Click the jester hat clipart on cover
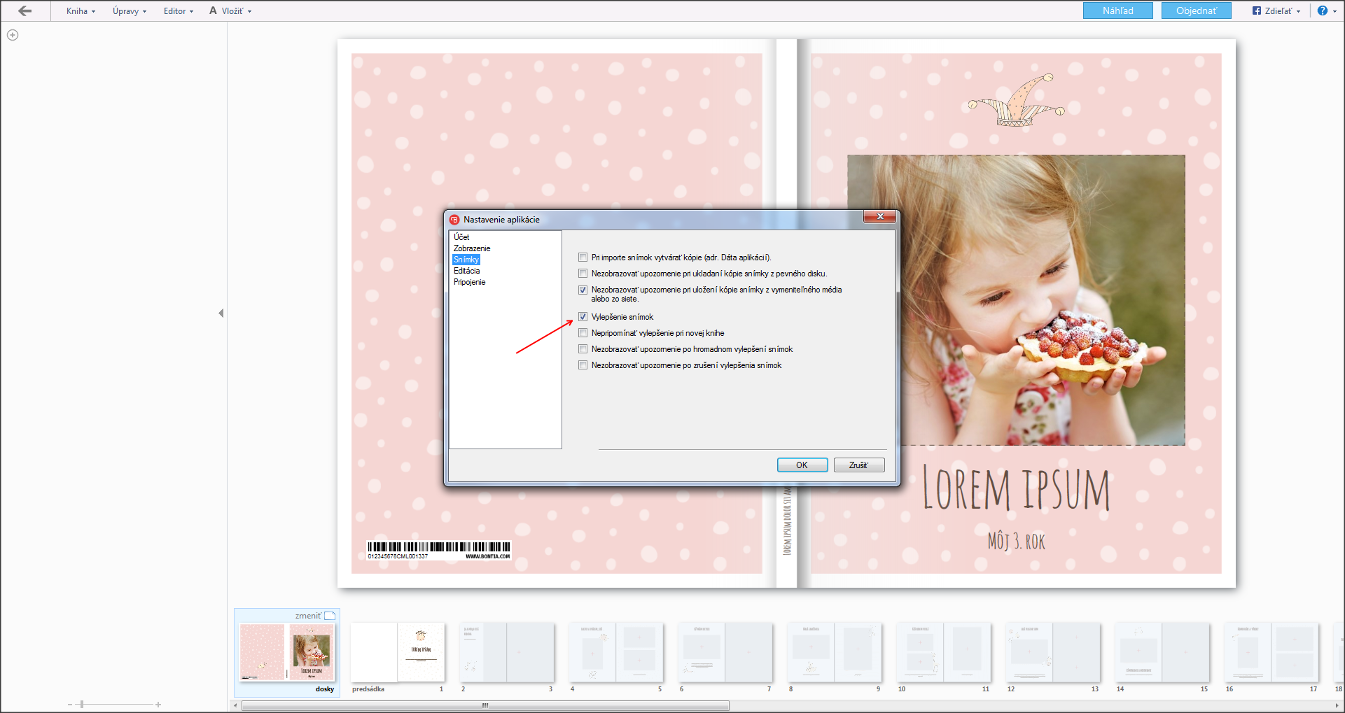1345x713 pixels. tap(1016, 99)
